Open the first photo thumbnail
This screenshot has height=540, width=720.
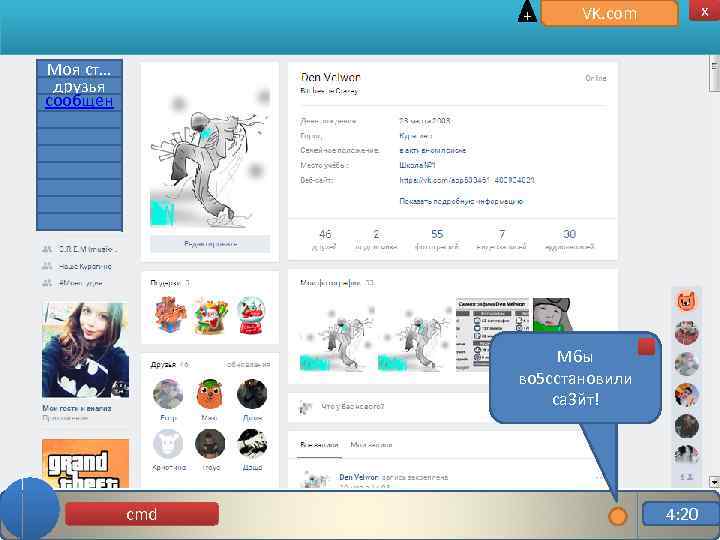pos(337,338)
